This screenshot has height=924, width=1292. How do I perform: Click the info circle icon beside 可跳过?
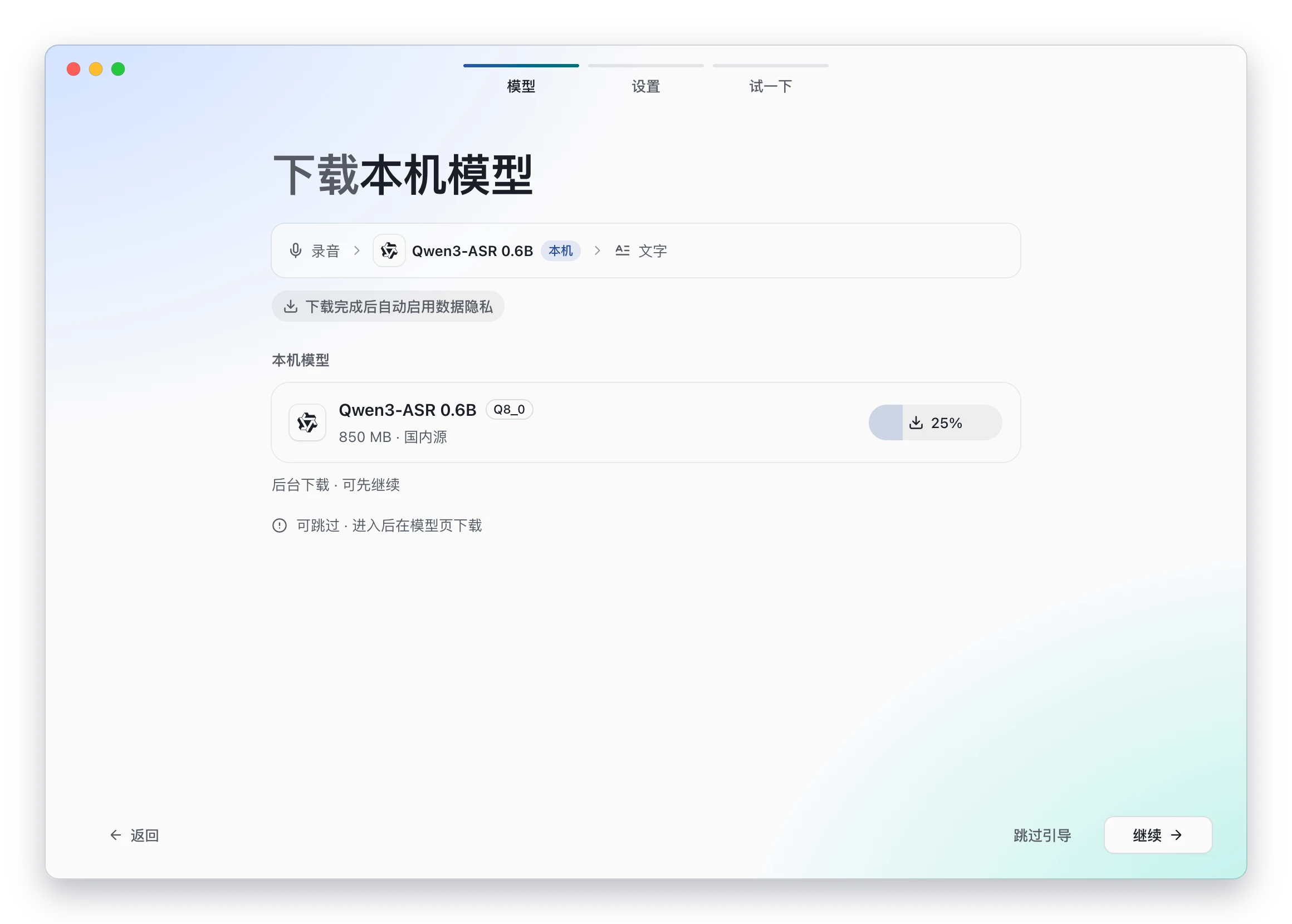coord(280,525)
